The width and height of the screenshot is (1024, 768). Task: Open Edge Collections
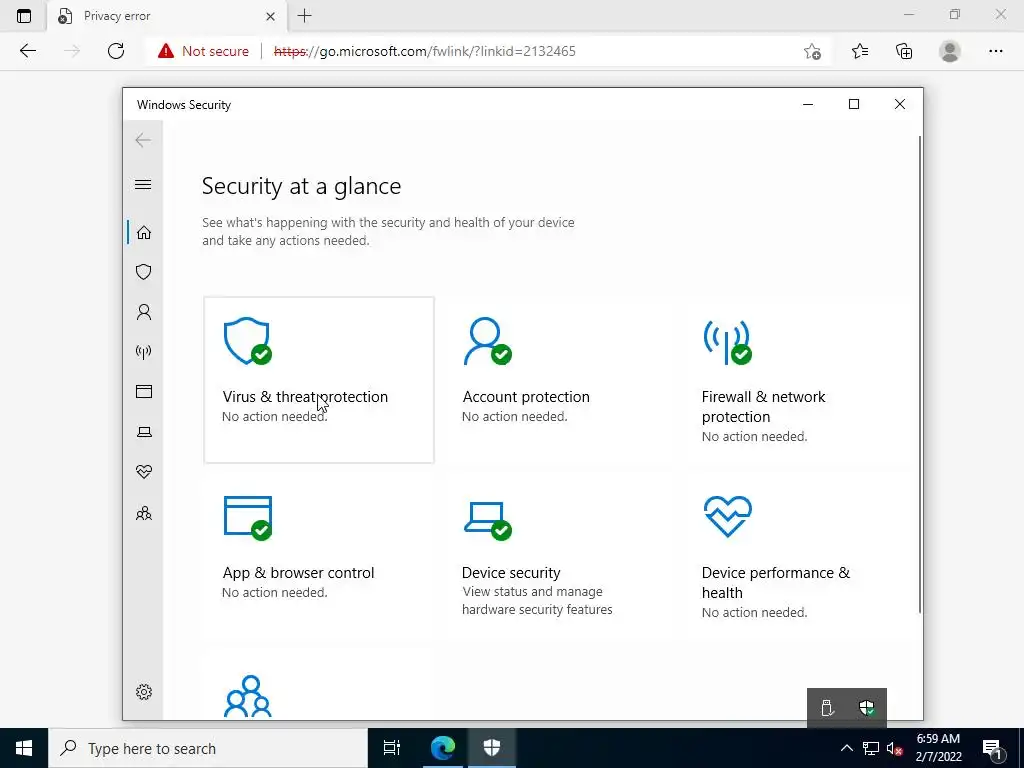[904, 51]
